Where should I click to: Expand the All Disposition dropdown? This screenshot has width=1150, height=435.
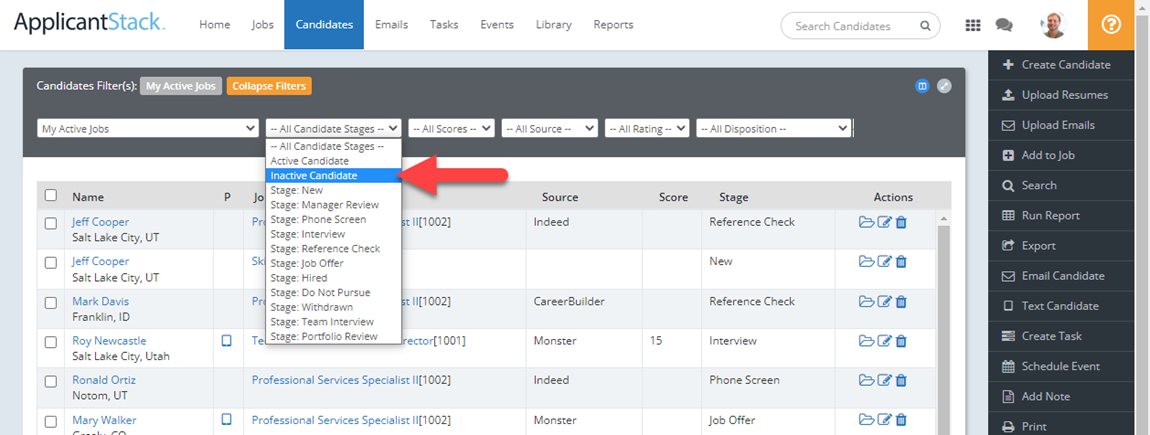tap(773, 128)
